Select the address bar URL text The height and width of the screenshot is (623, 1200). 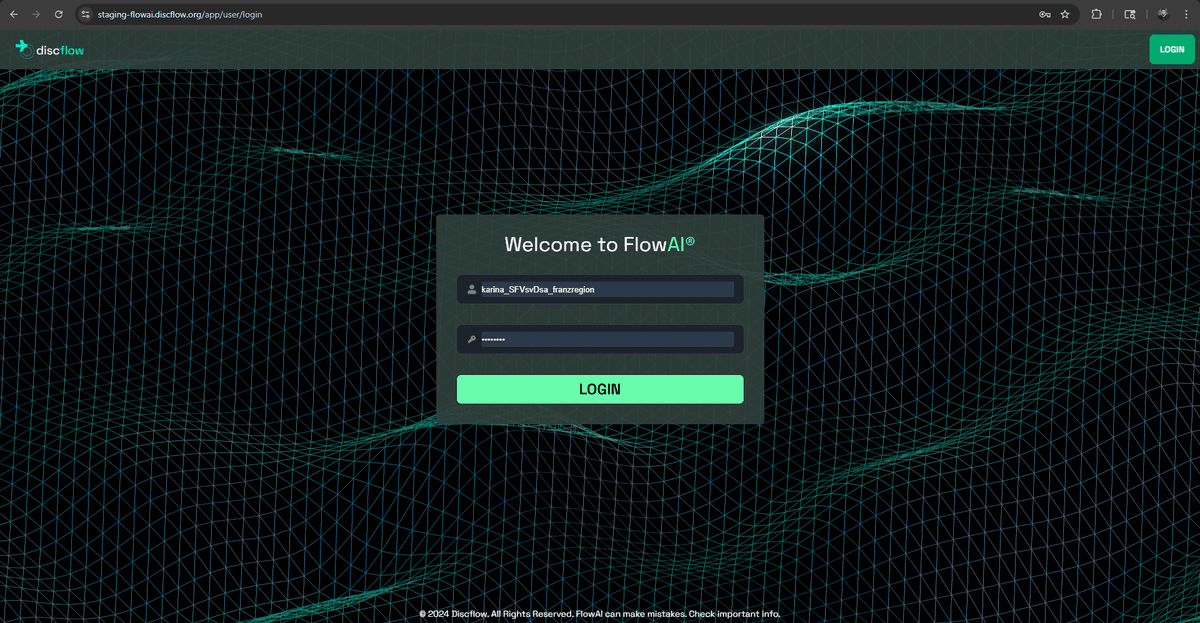(x=180, y=15)
